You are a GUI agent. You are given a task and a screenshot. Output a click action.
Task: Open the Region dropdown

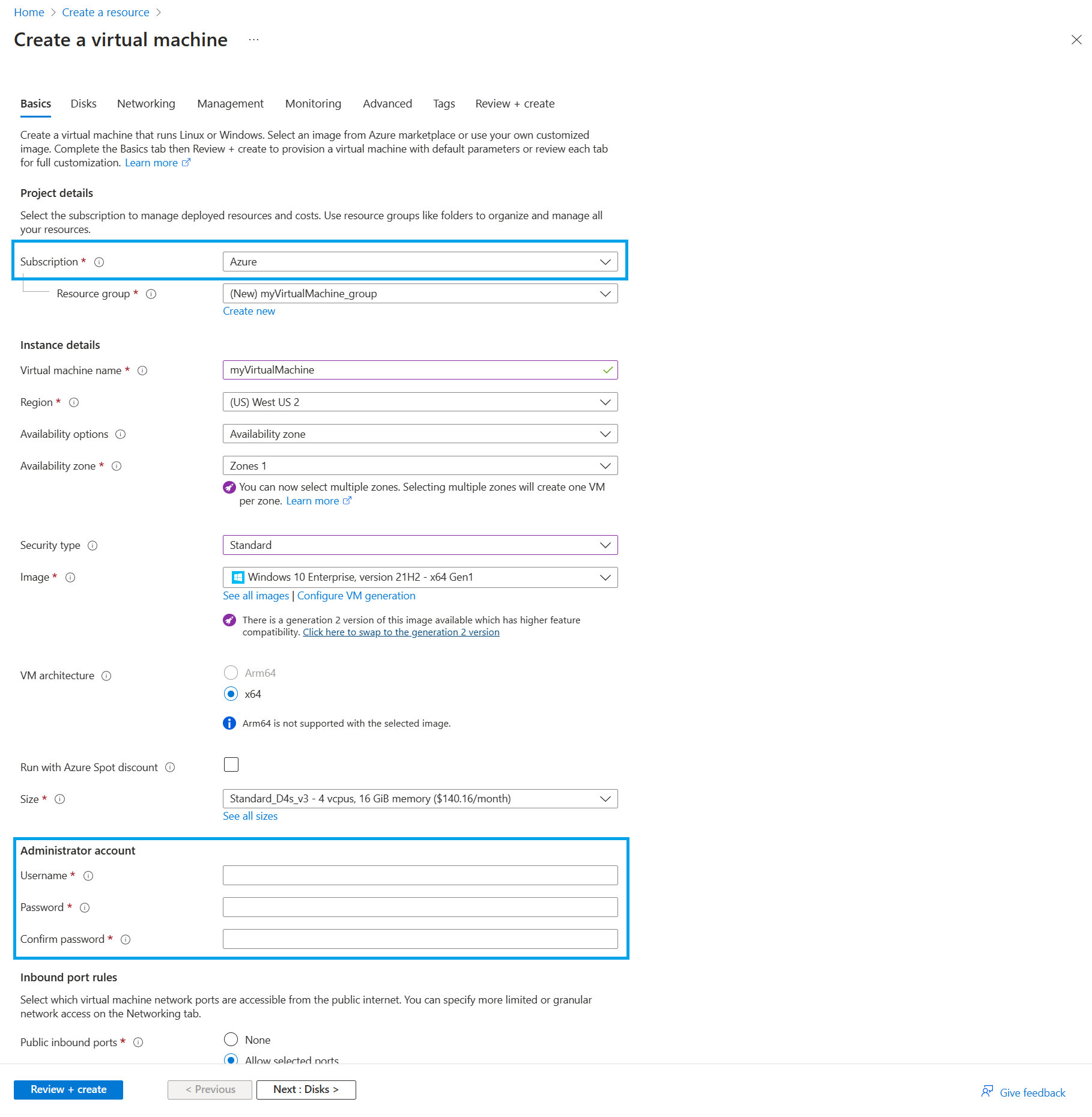tap(420, 403)
